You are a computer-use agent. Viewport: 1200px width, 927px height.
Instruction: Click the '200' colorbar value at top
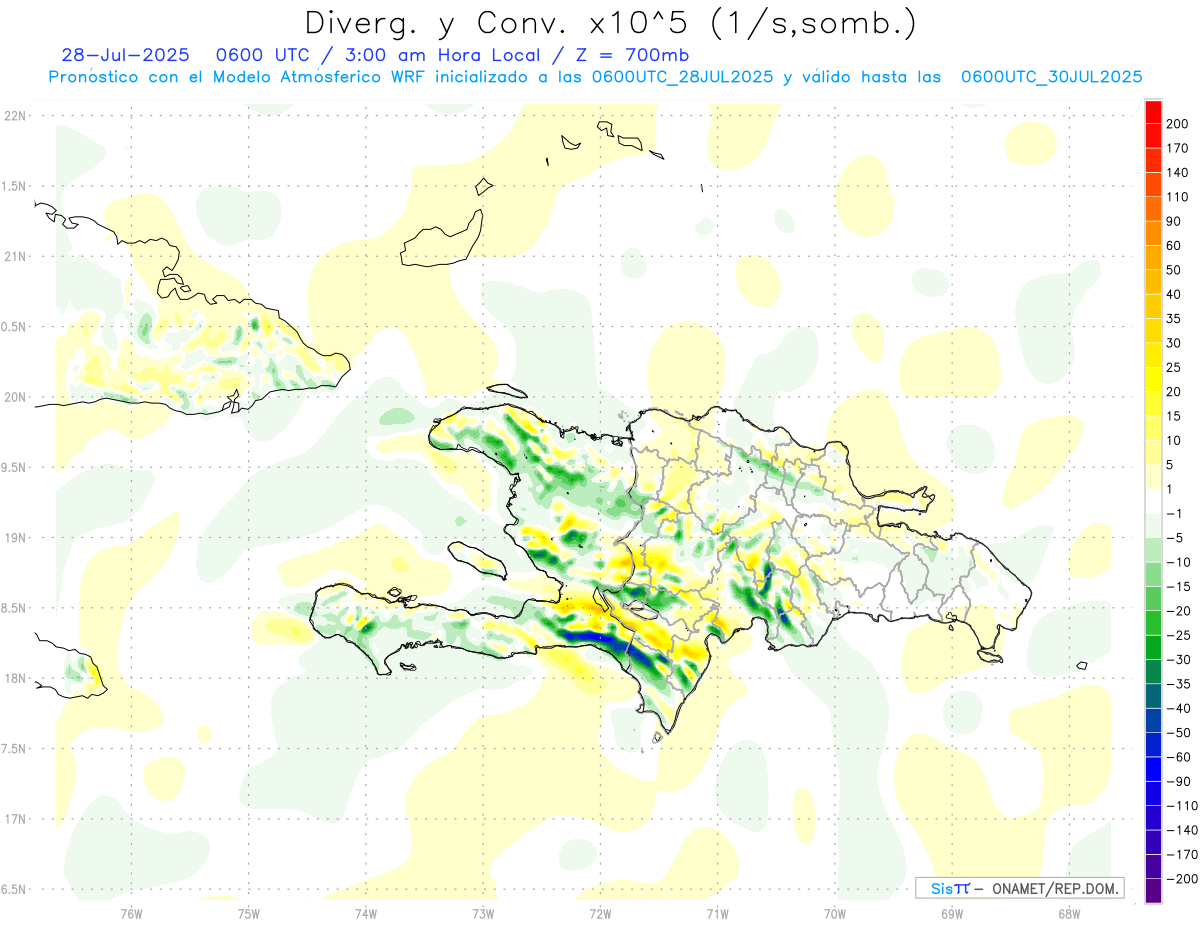coord(1177,124)
